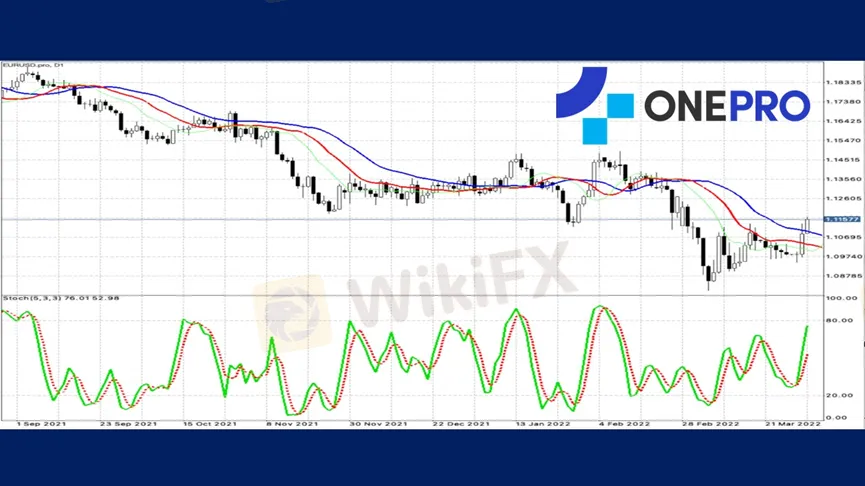Click the 1.13560 price axis label
The height and width of the screenshot is (486, 865).
[x=843, y=179]
